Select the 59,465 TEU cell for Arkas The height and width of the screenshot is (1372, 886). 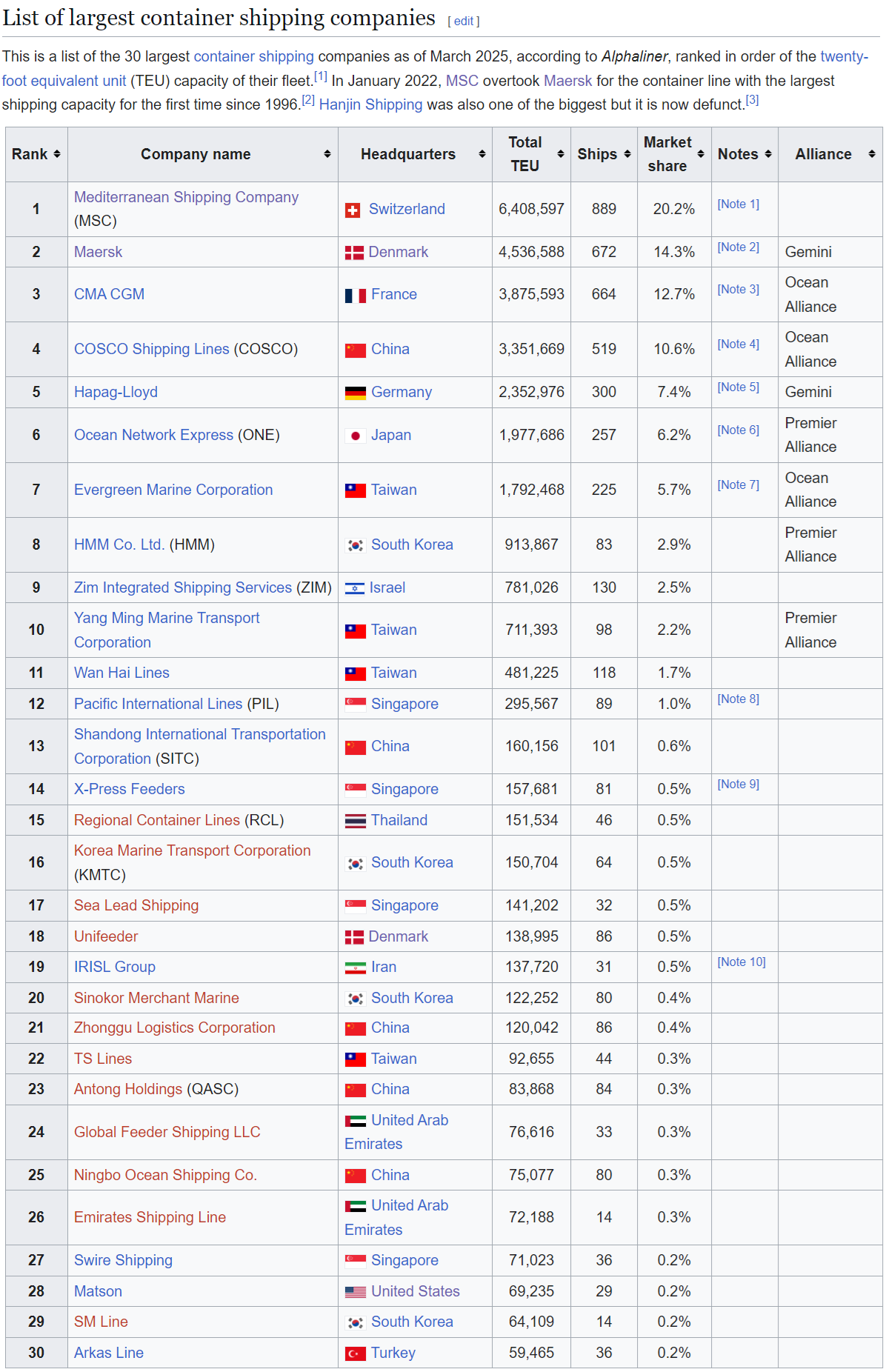(531, 1353)
